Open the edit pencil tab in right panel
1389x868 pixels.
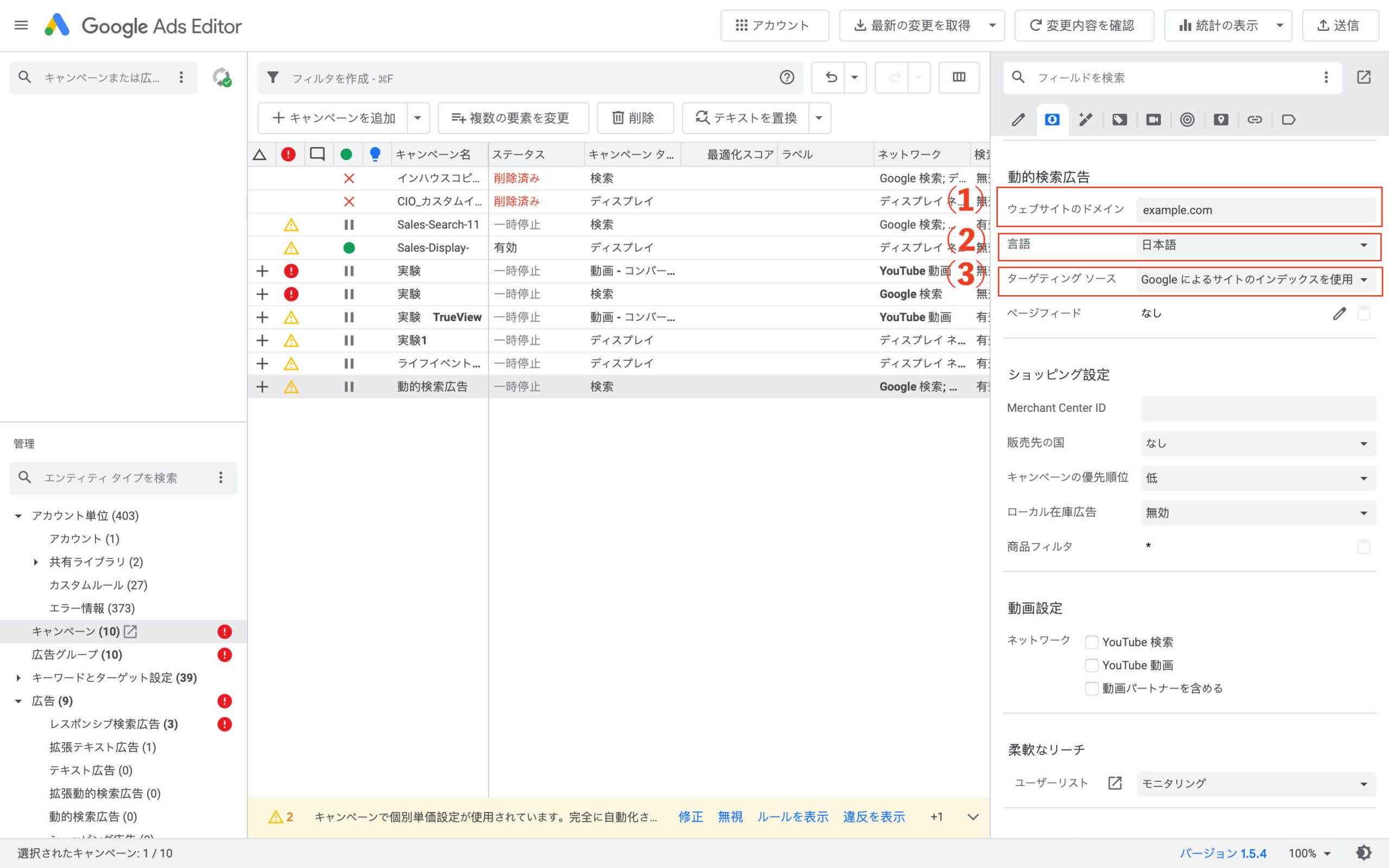click(x=1019, y=119)
